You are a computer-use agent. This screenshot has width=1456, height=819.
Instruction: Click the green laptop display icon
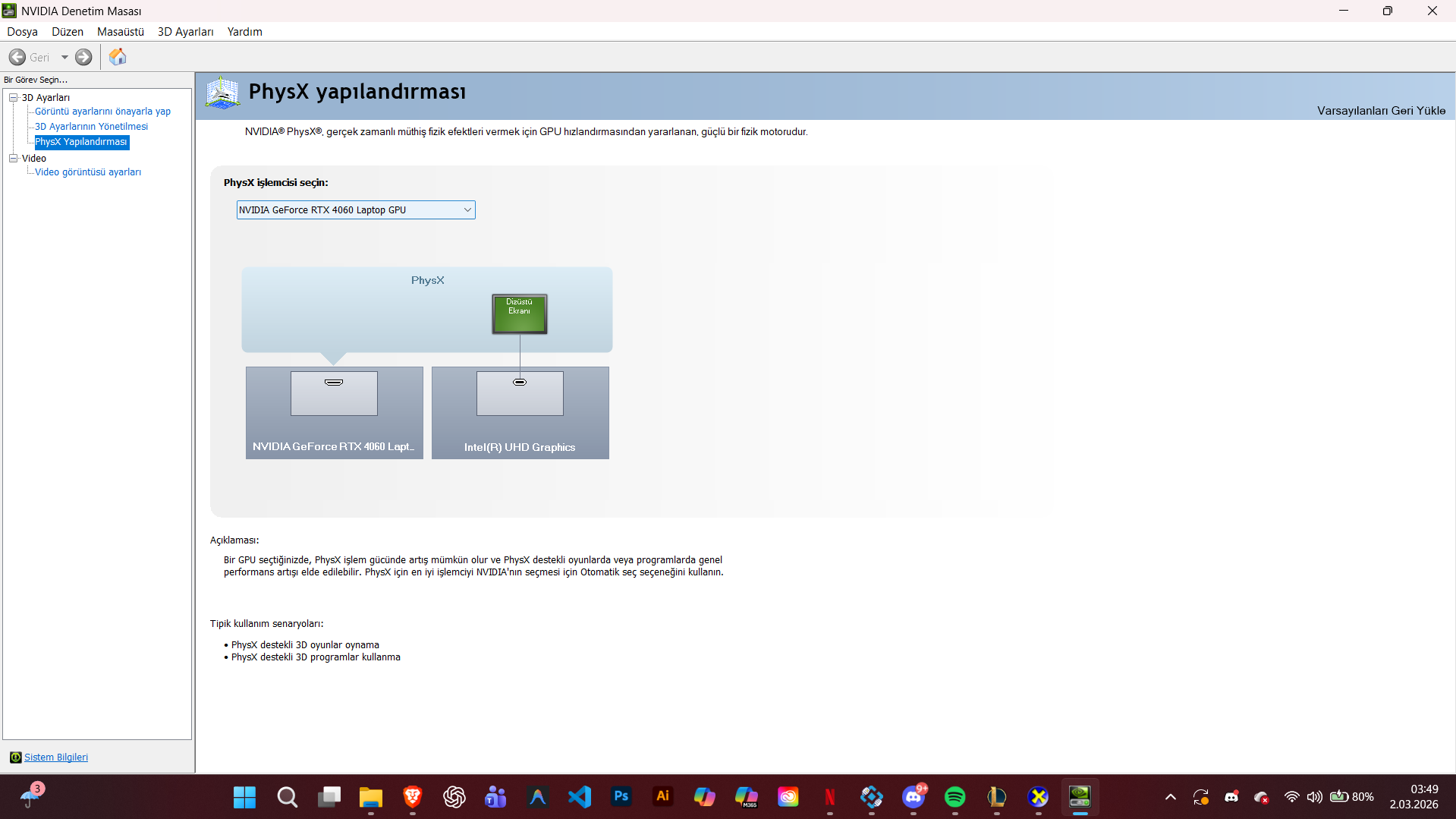point(519,313)
